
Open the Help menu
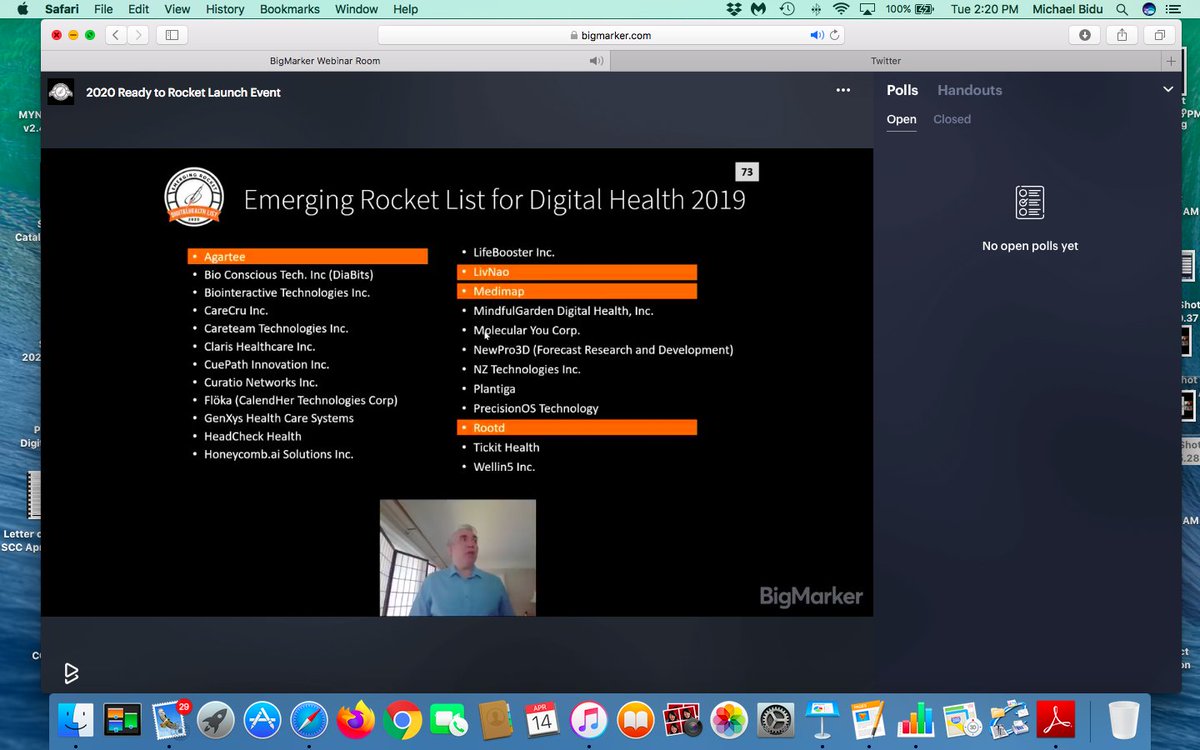pos(405,9)
